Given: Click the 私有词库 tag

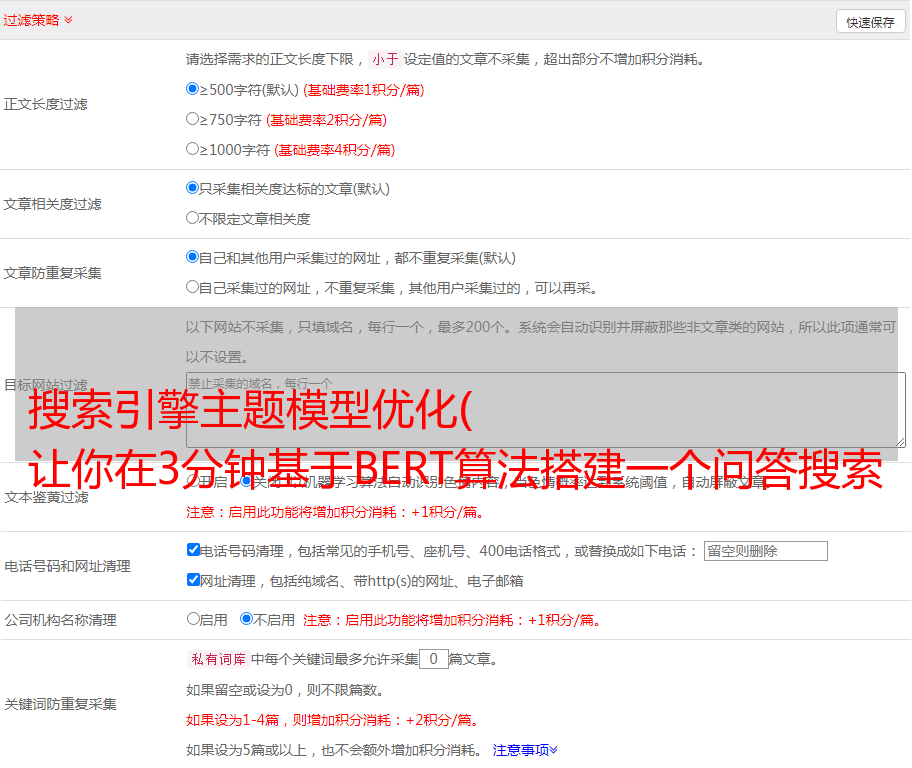Looking at the screenshot, I should (x=218, y=659).
